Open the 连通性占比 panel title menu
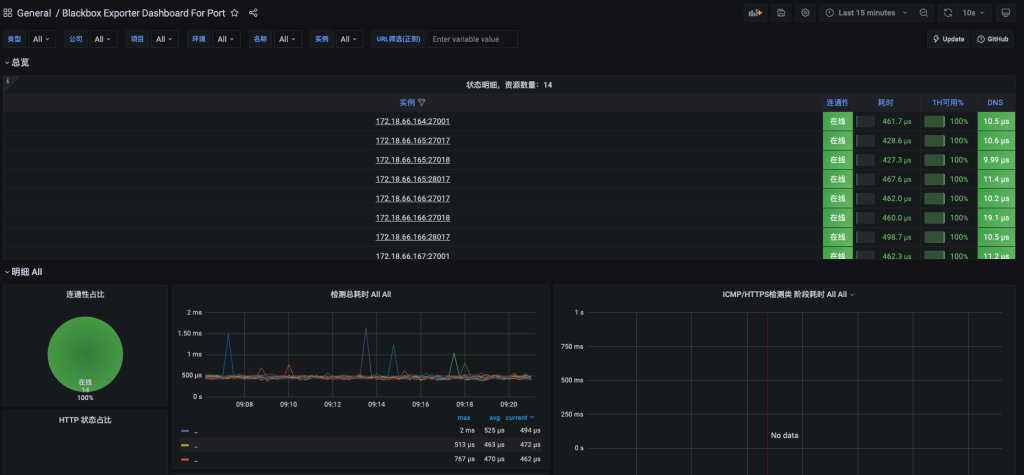The width and height of the screenshot is (1024, 475). pos(85,295)
